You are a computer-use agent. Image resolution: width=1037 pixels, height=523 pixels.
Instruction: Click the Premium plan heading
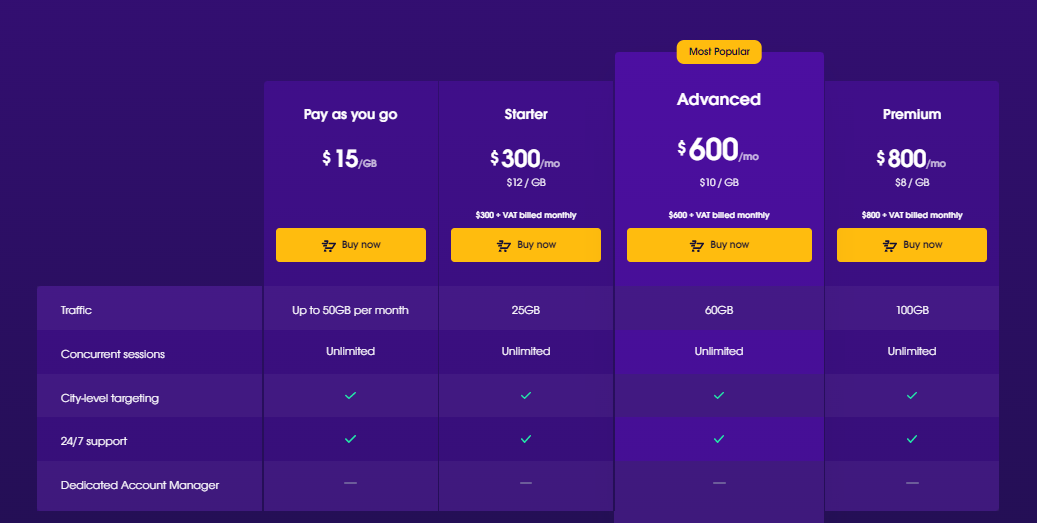tap(912, 115)
